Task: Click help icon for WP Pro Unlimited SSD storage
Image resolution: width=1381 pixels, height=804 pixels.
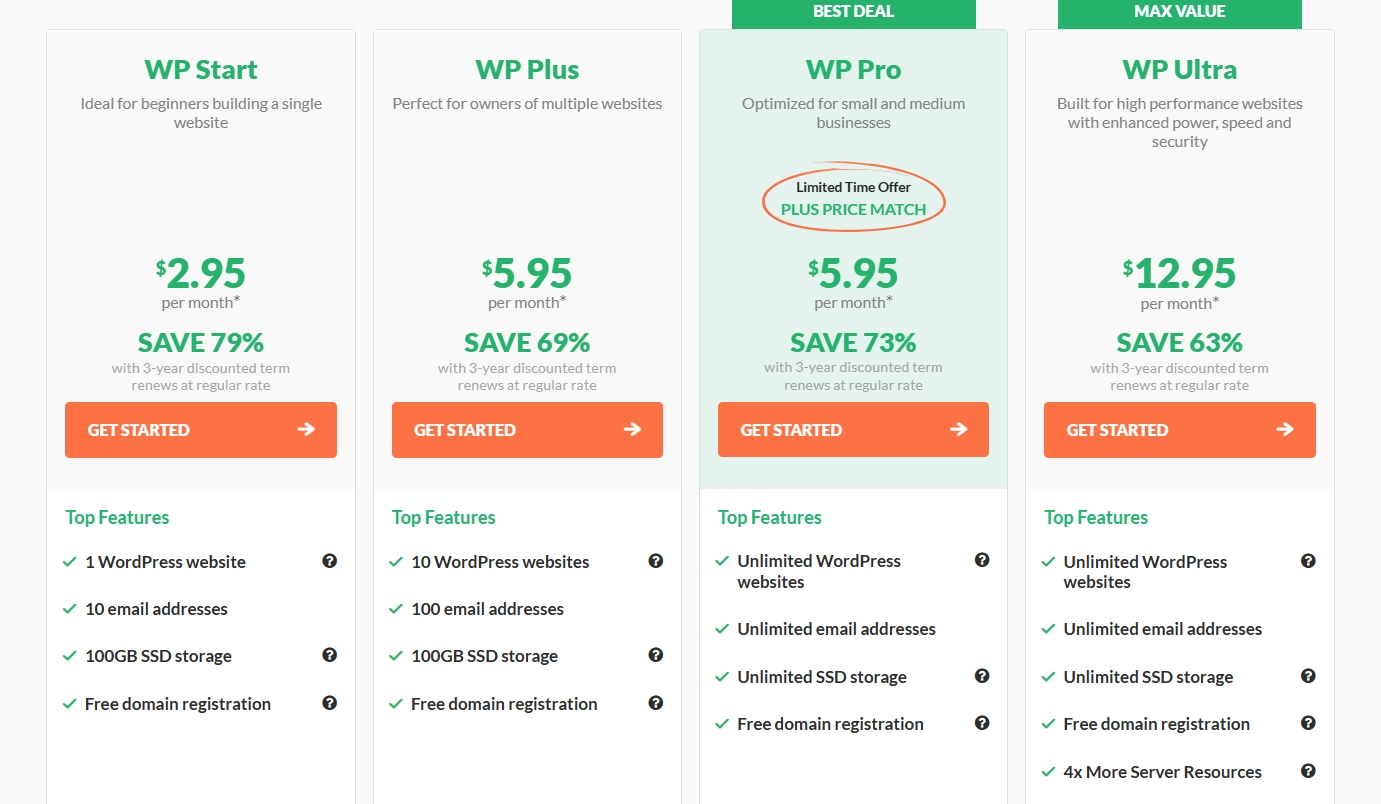Action: click(x=982, y=676)
